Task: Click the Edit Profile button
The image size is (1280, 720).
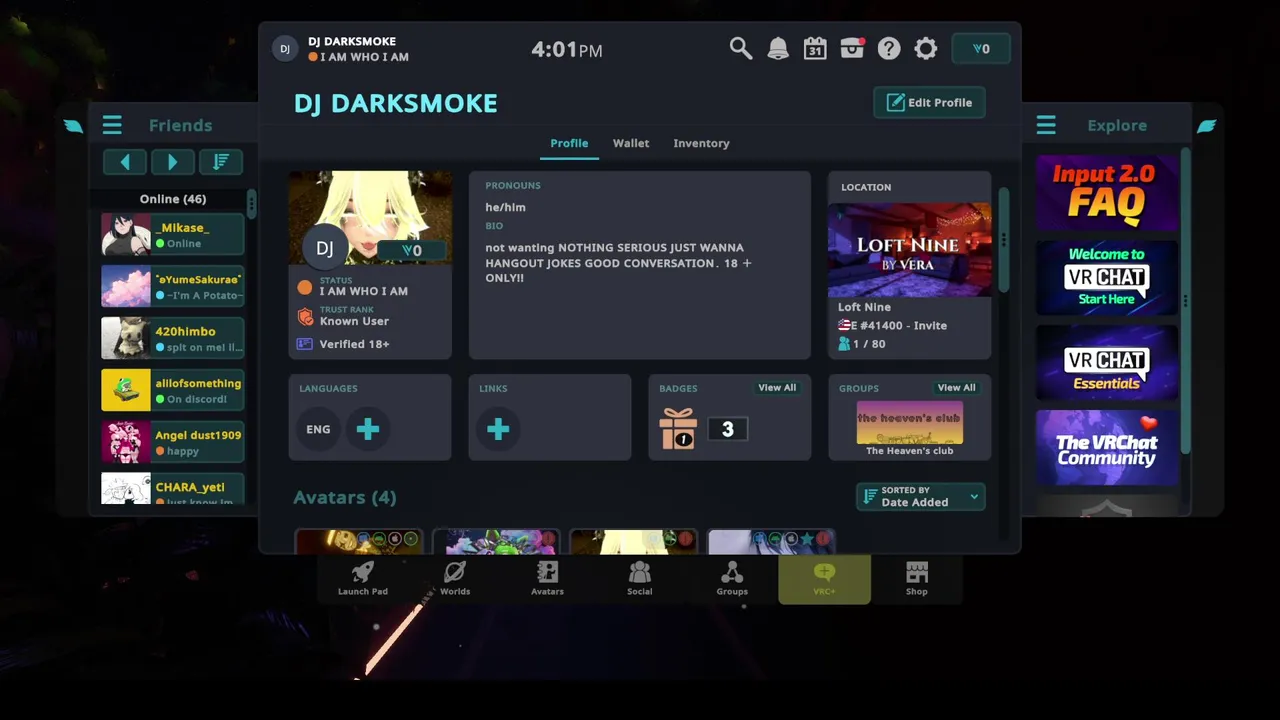Action: coord(929,102)
